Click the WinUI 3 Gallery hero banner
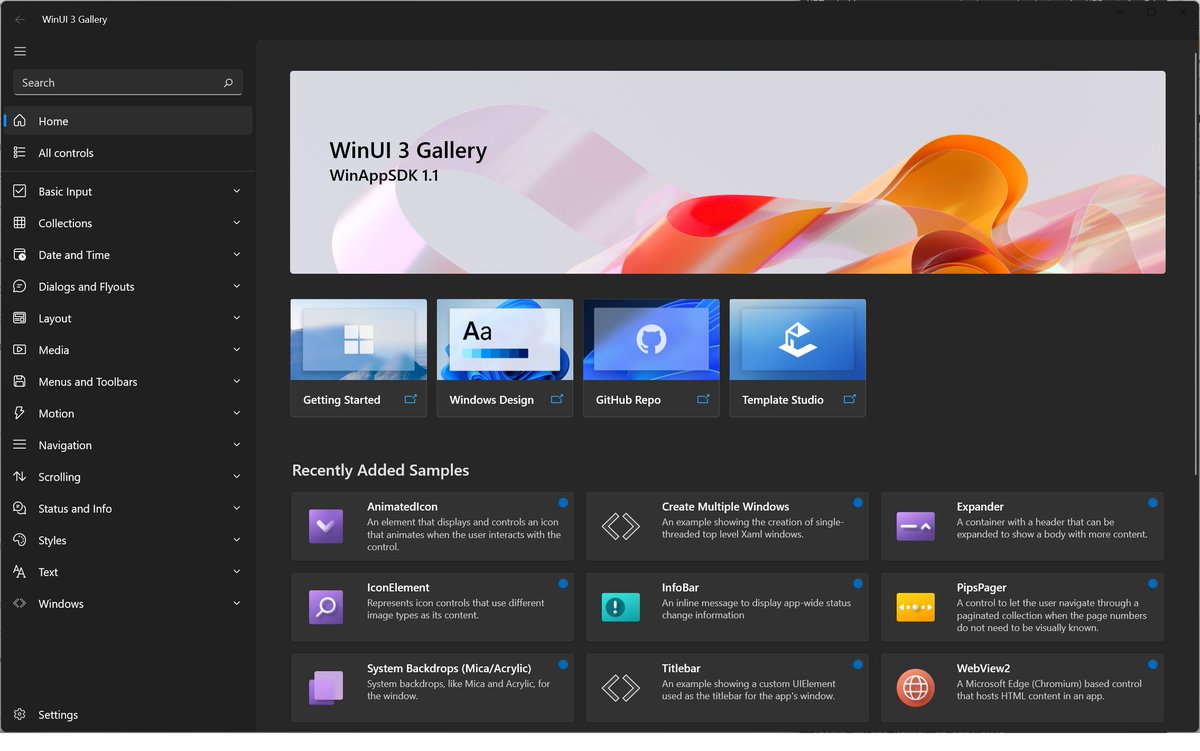 (728, 172)
